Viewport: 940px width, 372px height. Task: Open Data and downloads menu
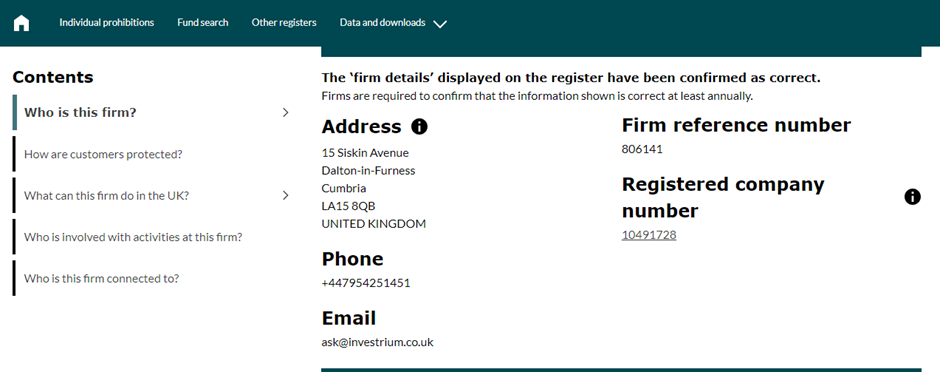click(382, 23)
